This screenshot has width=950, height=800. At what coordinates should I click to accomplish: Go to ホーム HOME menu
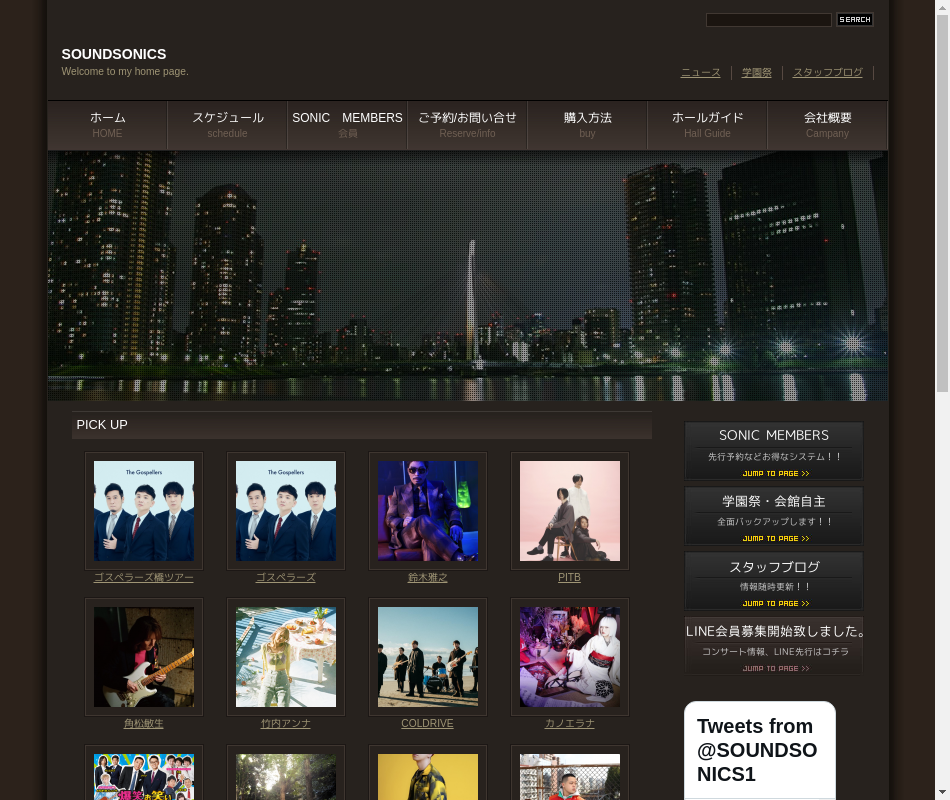107,125
